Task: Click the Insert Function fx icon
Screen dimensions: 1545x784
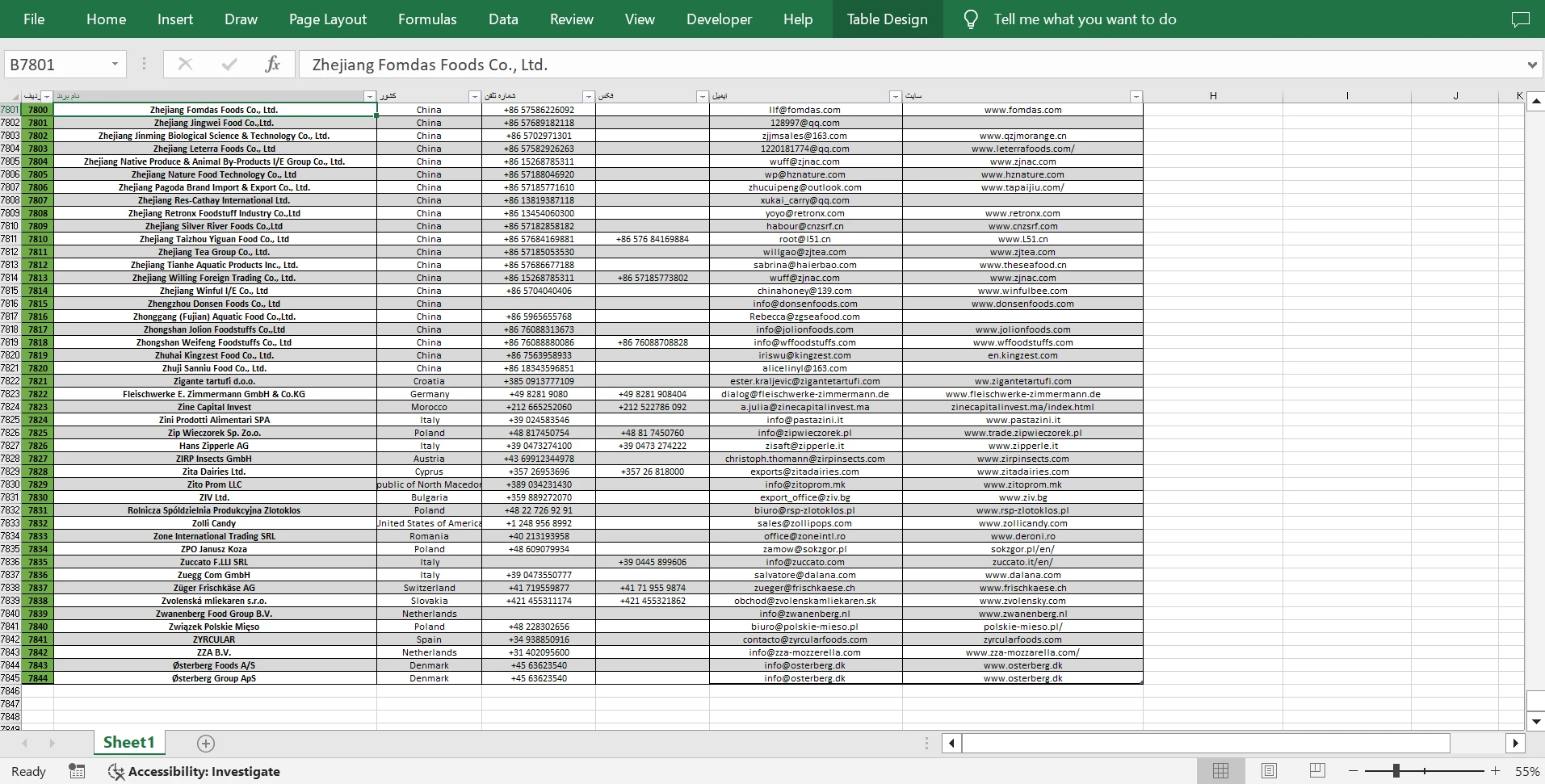Action: point(272,65)
